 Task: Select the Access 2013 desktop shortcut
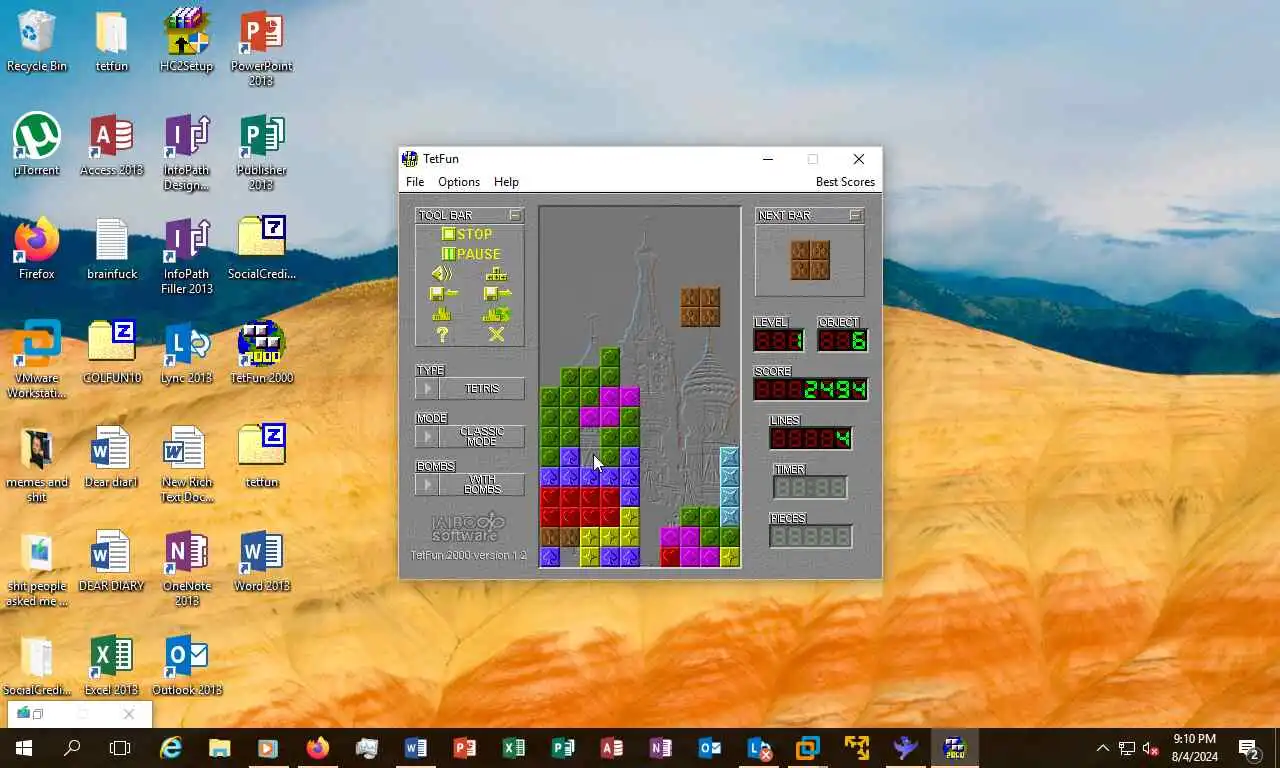[x=112, y=146]
